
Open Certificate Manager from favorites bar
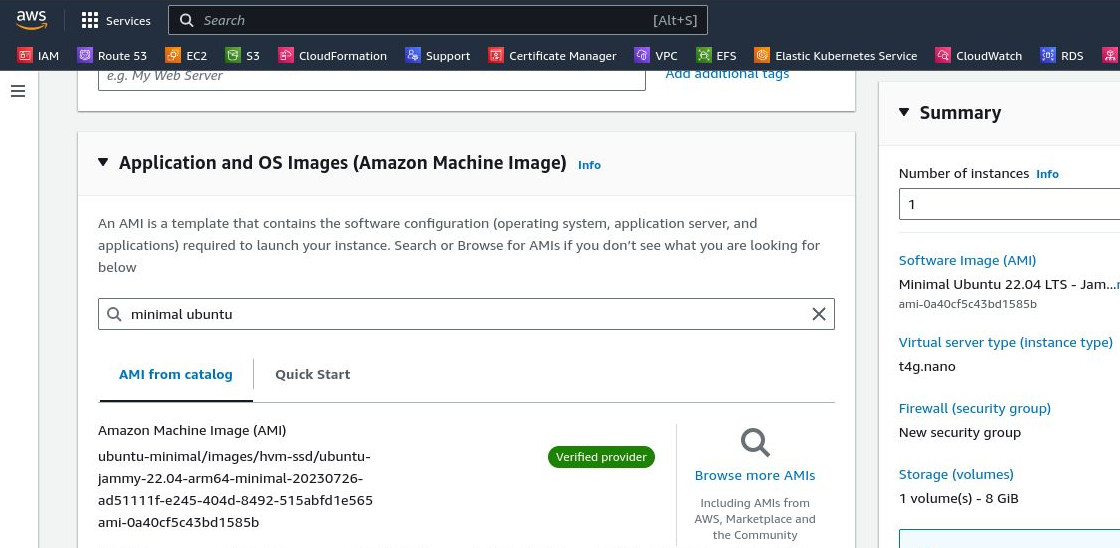click(x=563, y=56)
